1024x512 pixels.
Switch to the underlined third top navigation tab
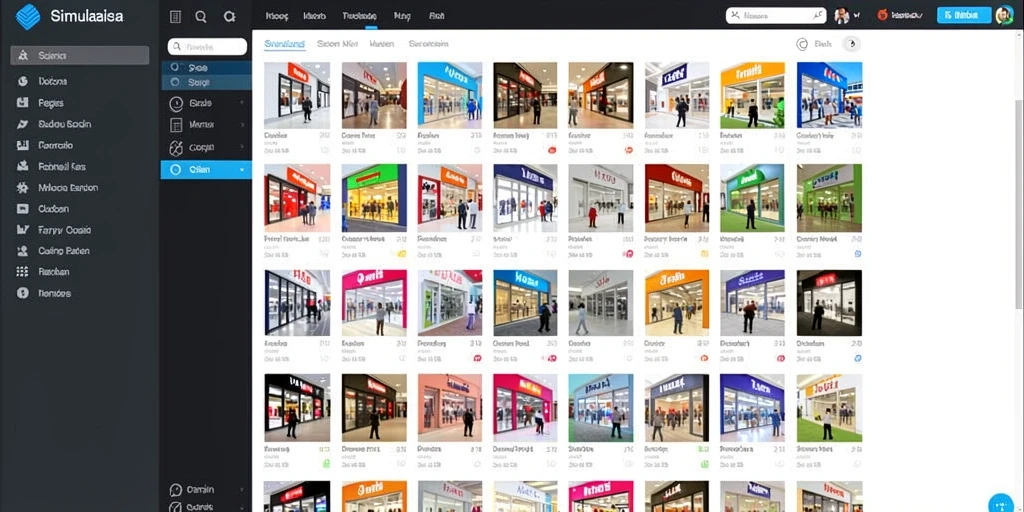tap(359, 16)
